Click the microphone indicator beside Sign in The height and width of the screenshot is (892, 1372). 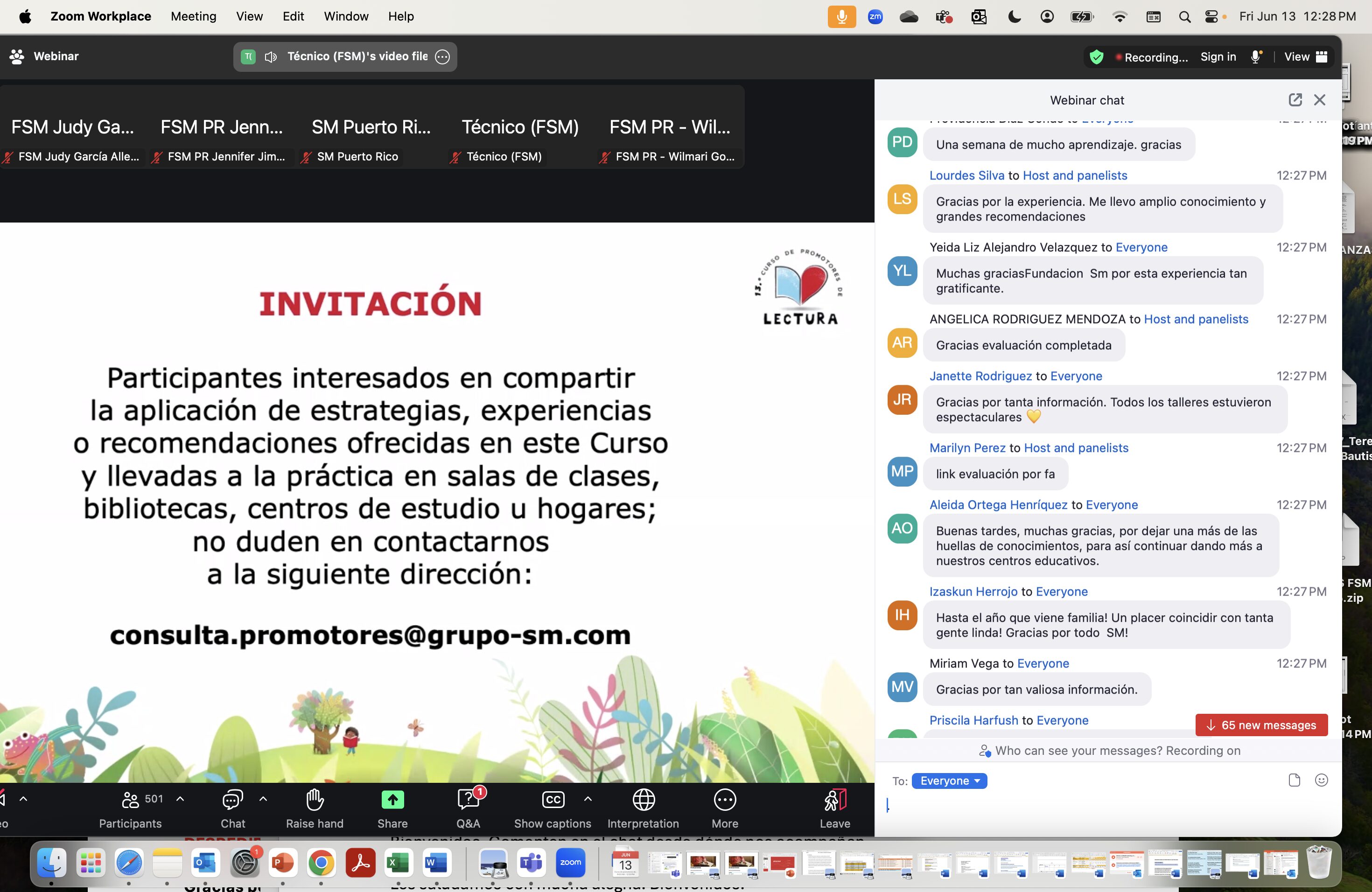[x=1256, y=56]
